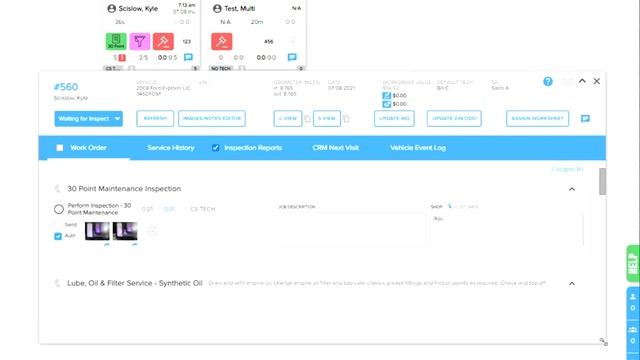Click the user avatar icon beside Scislow, Kyle
Screen dimensions: 640x360
(x=111, y=9)
